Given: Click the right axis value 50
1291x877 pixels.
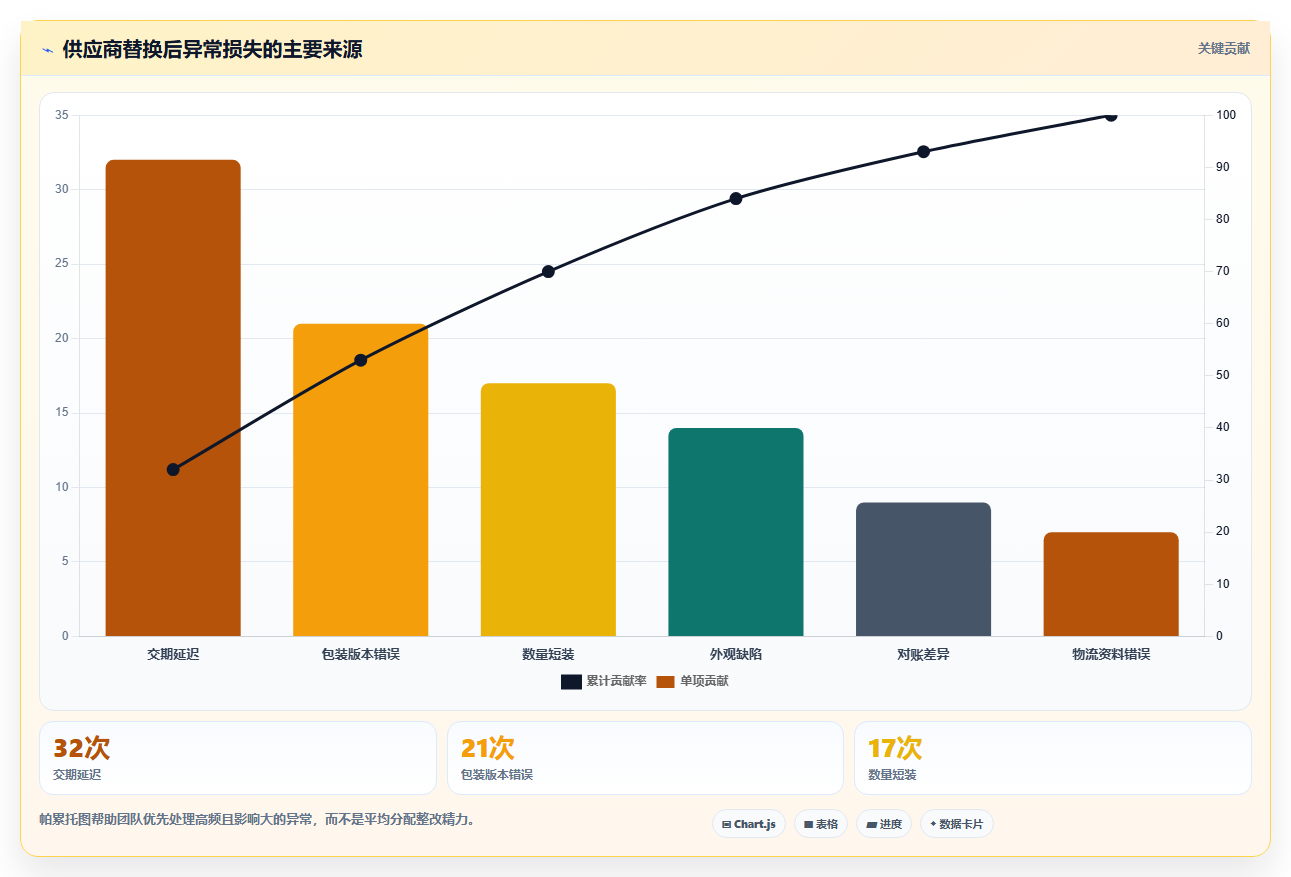Looking at the screenshot, I should [1223, 375].
